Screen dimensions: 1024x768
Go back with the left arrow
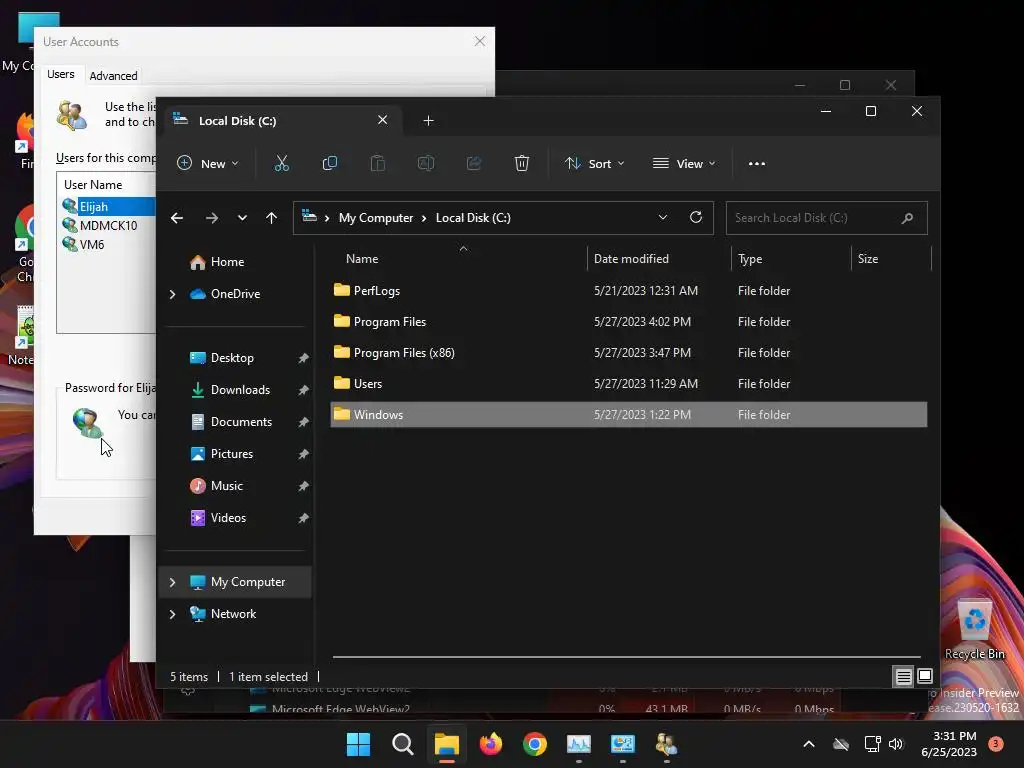pos(177,218)
